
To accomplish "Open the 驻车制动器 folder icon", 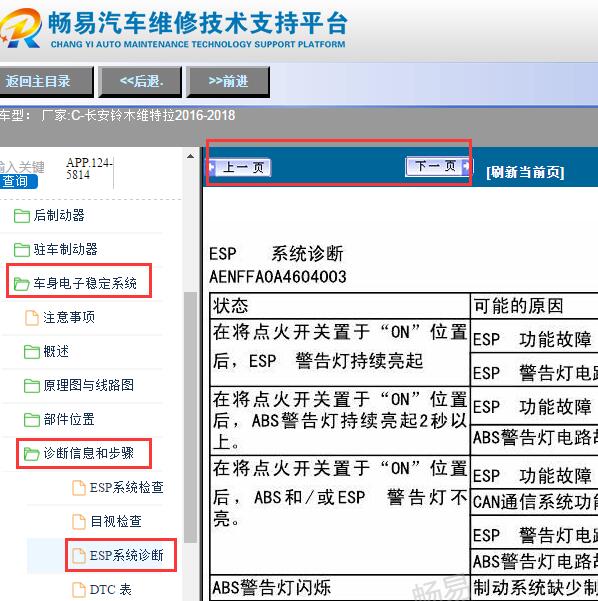I will click(x=22, y=250).
